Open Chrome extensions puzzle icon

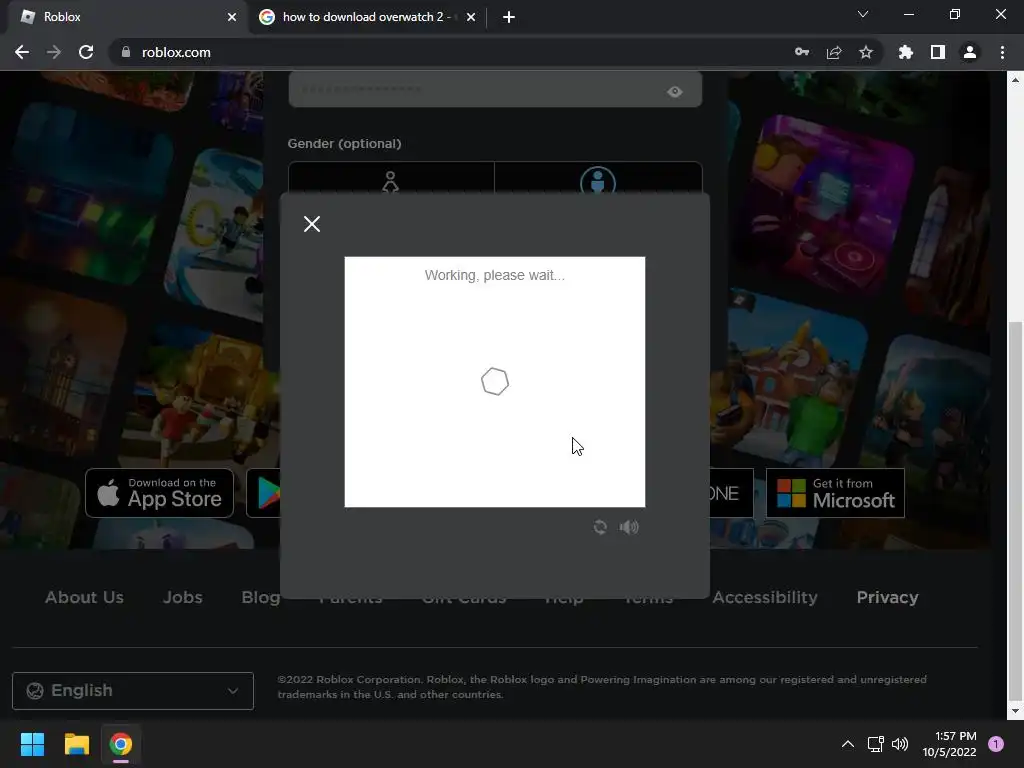coord(906,52)
